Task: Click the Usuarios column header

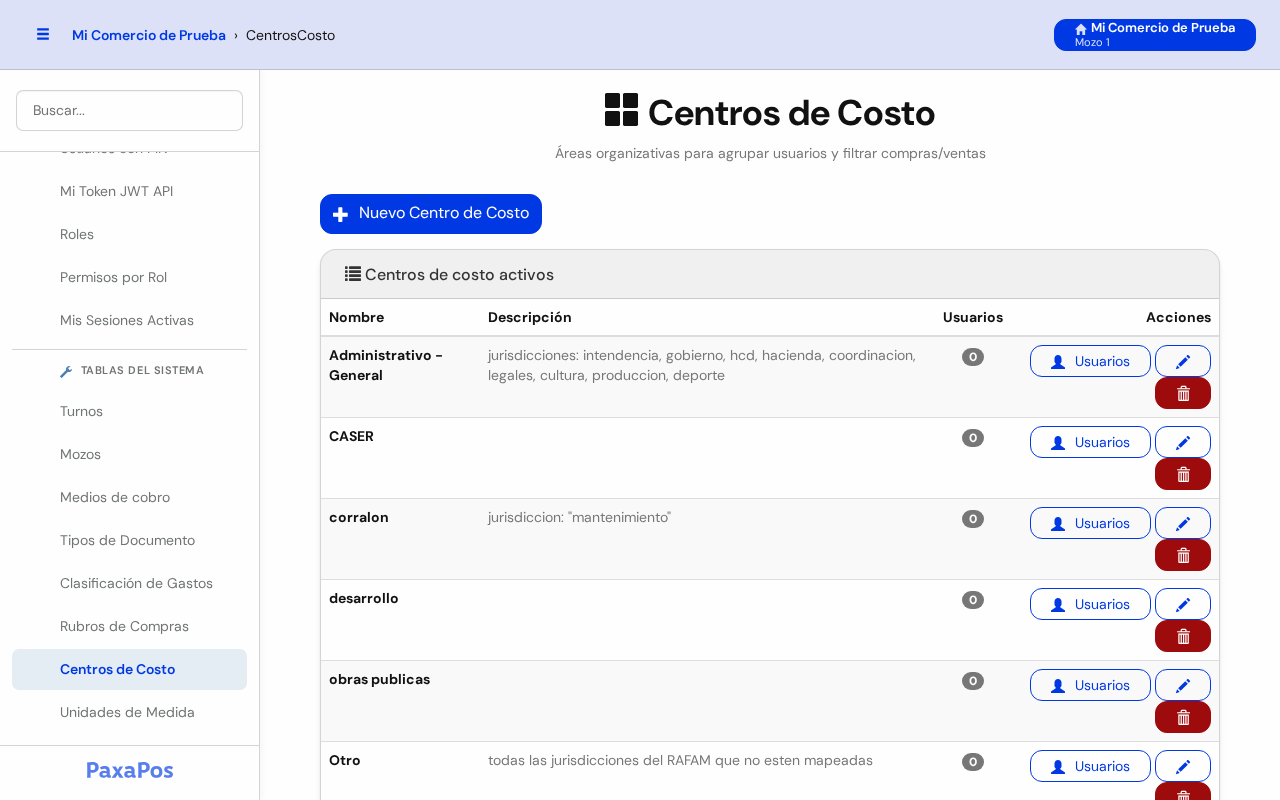Action: point(973,317)
